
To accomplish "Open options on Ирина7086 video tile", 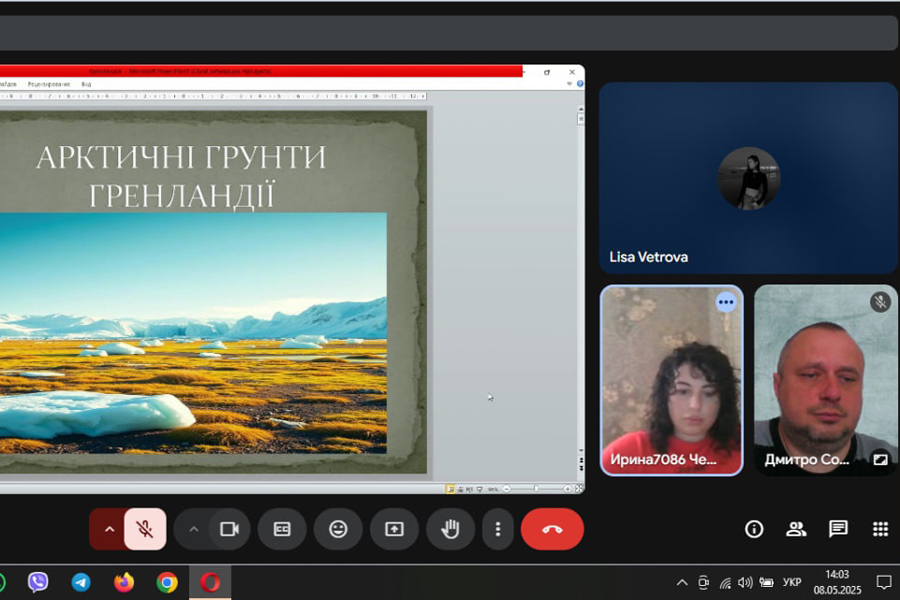I will [x=726, y=302].
